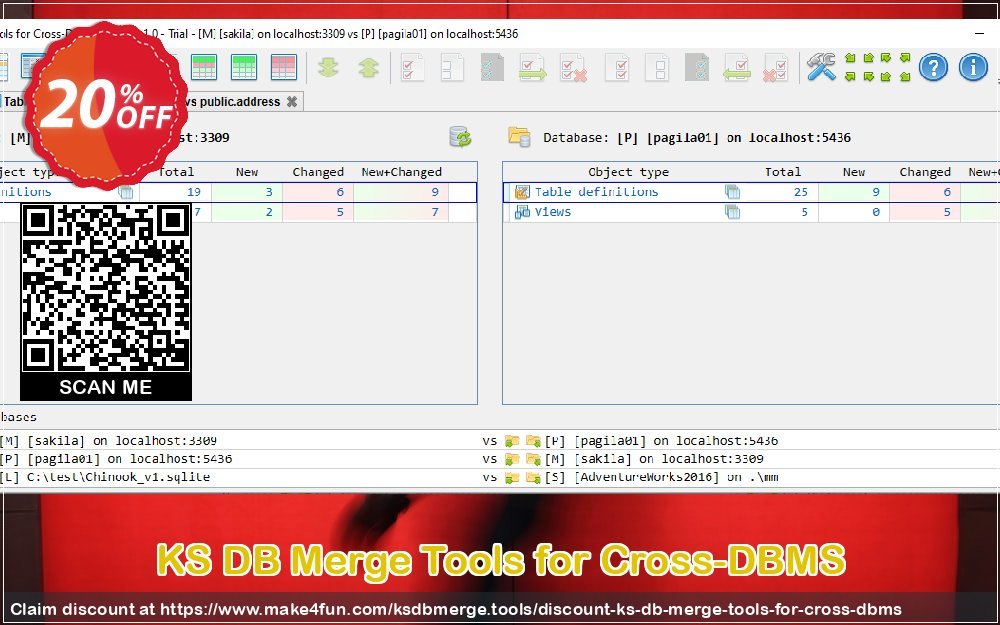The width and height of the screenshot is (1000, 625).
Task: Click second checked-boxes document icon in toolbar
Action: coord(617,68)
